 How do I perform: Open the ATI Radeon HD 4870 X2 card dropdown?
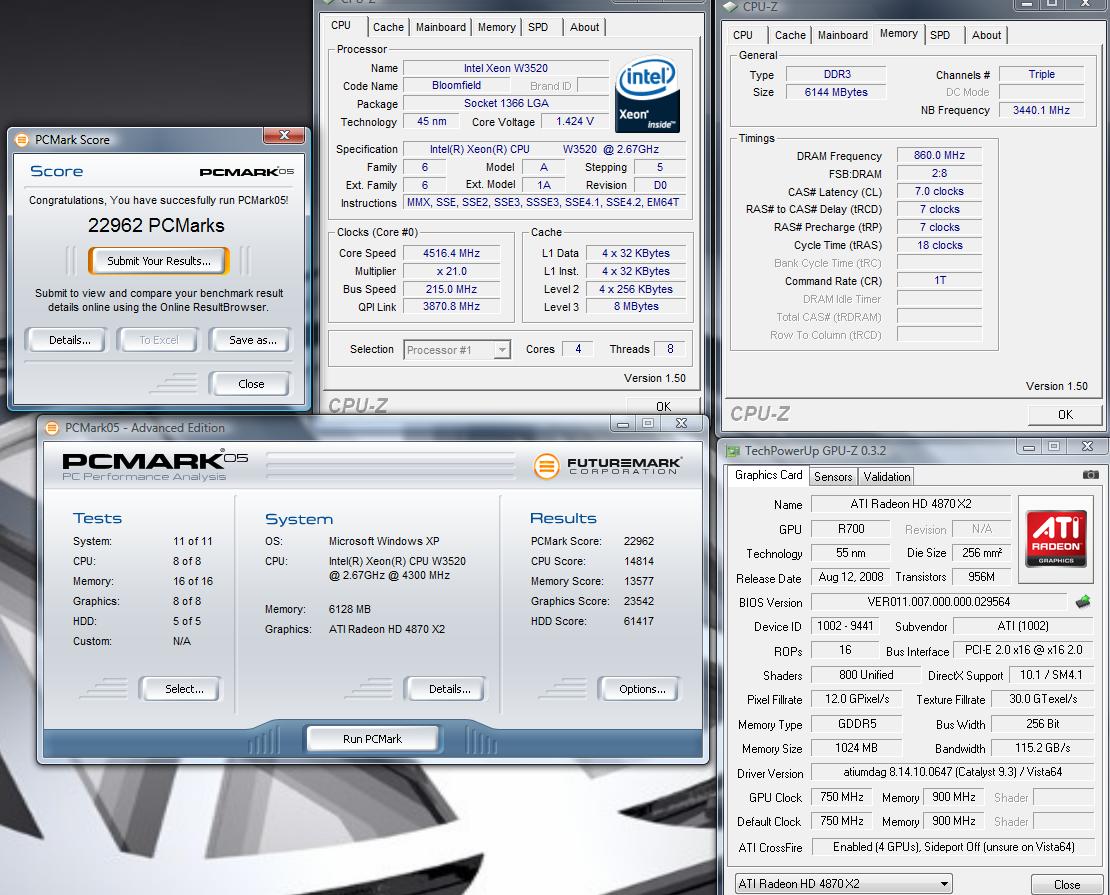843,884
